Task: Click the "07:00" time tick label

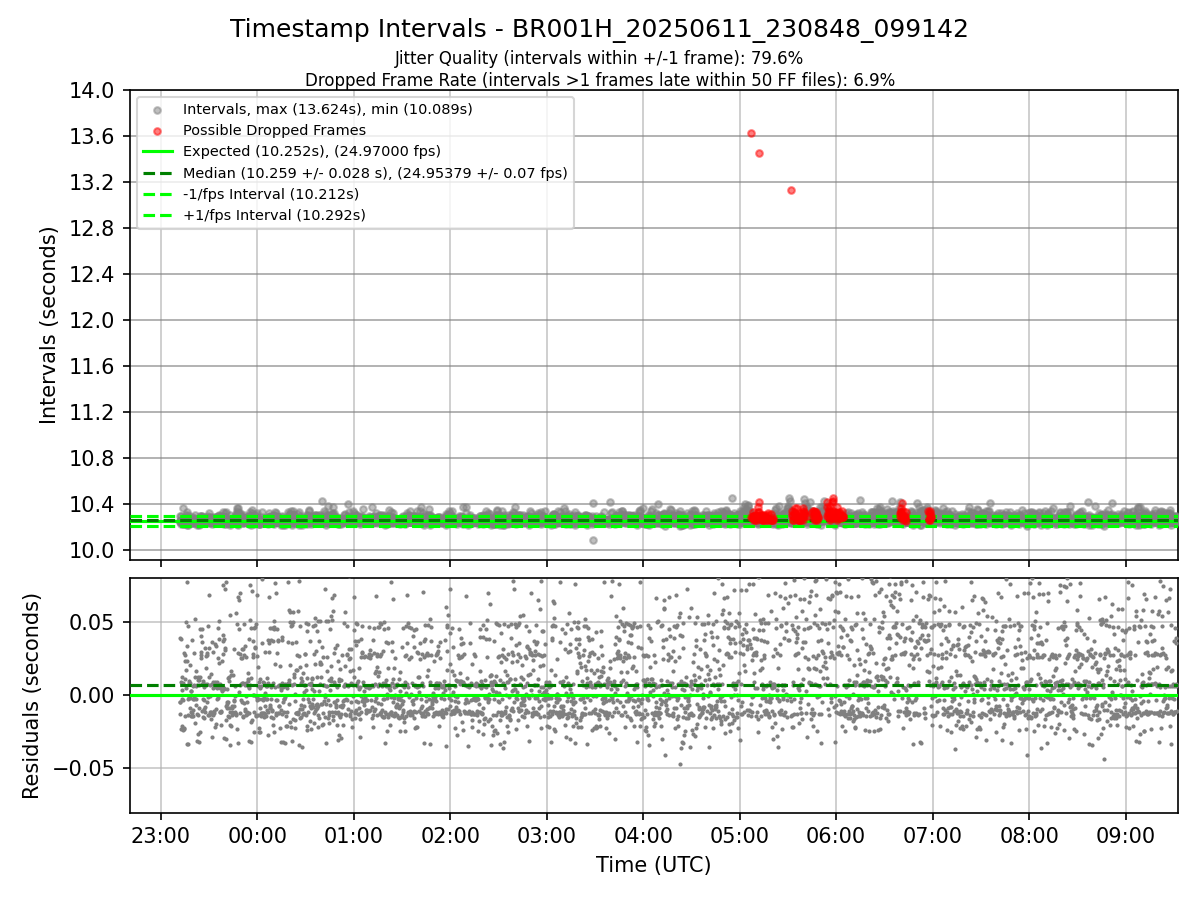Action: [932, 835]
